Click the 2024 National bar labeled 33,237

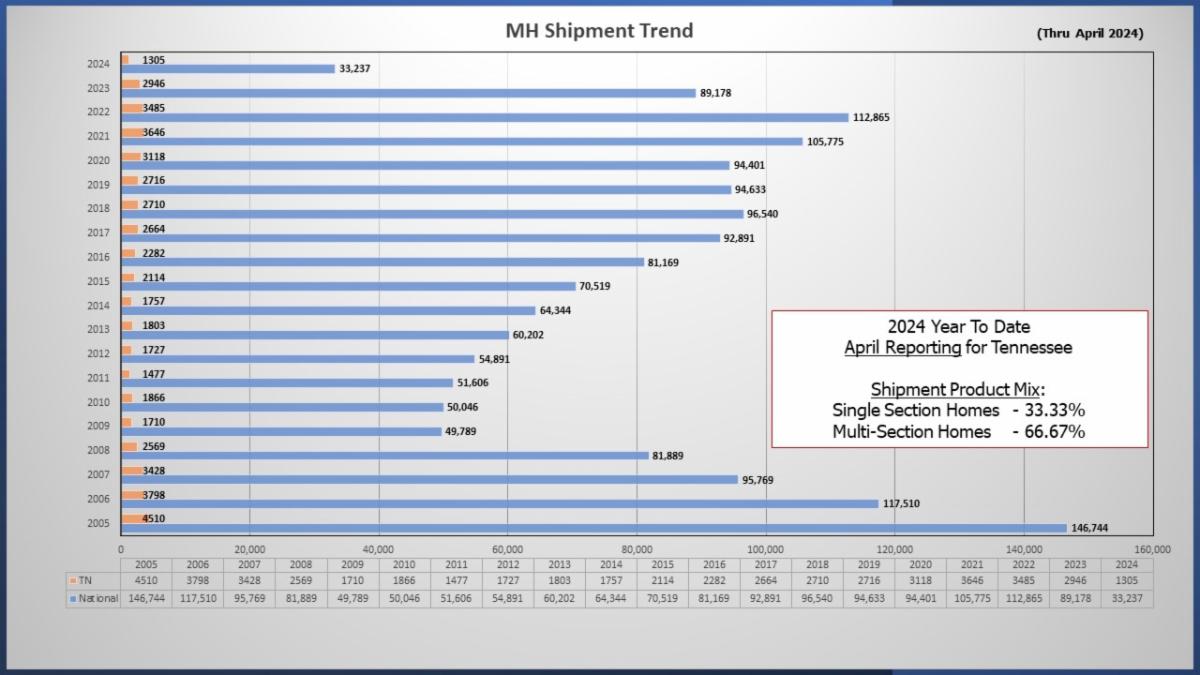228,69
